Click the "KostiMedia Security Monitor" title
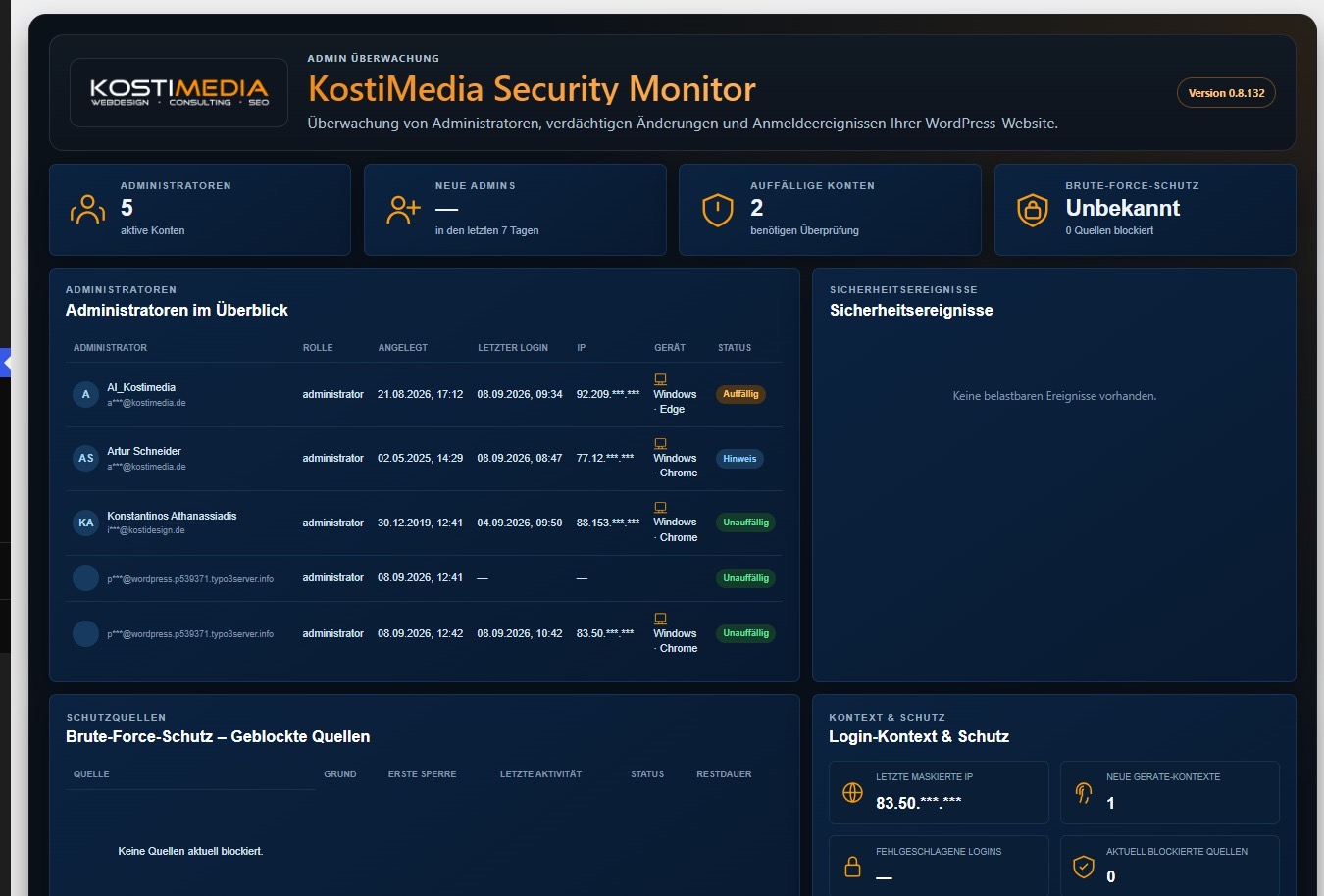Screen dimensions: 1324x896 click(532, 89)
